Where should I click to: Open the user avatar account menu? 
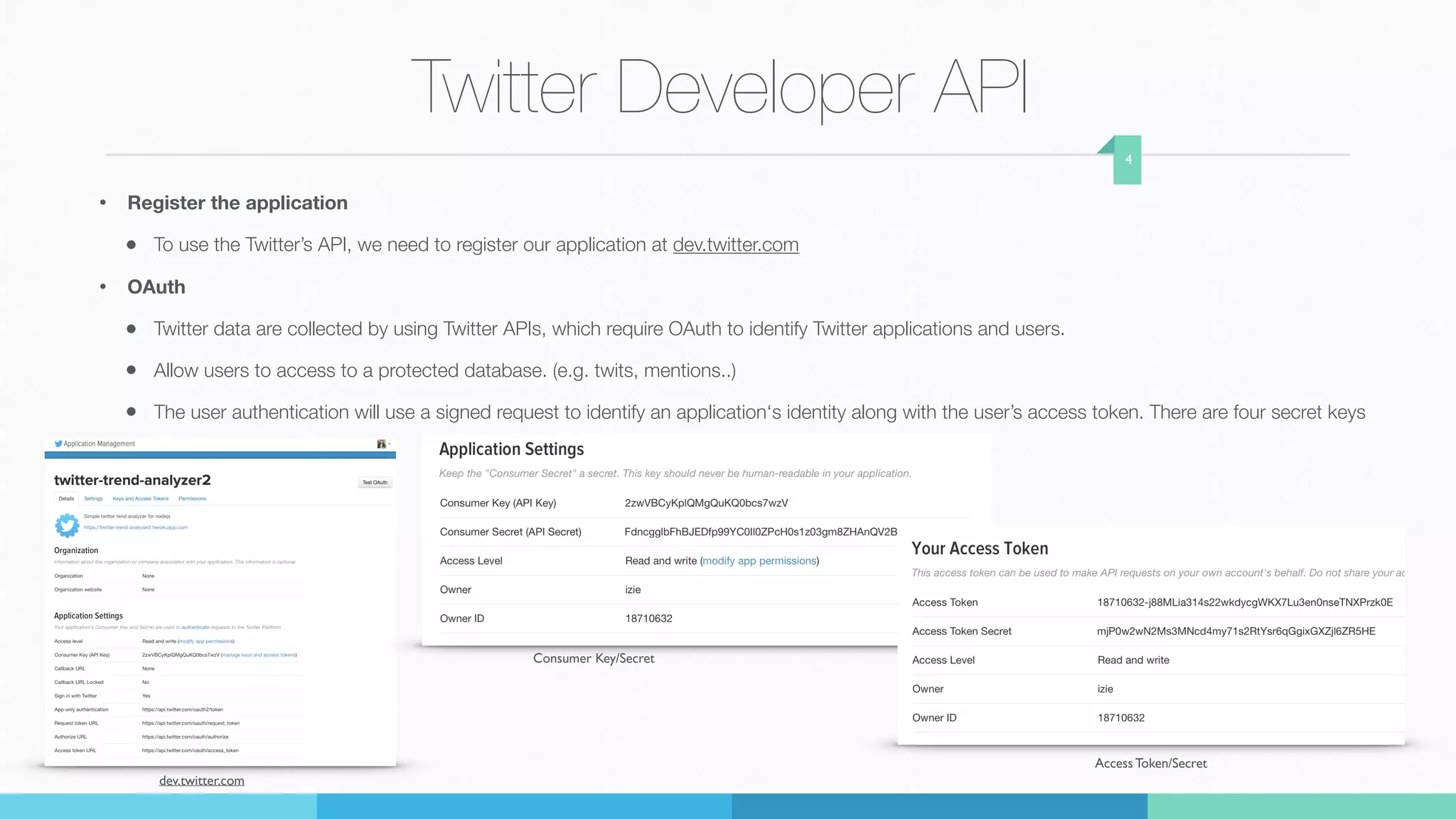coord(383,444)
